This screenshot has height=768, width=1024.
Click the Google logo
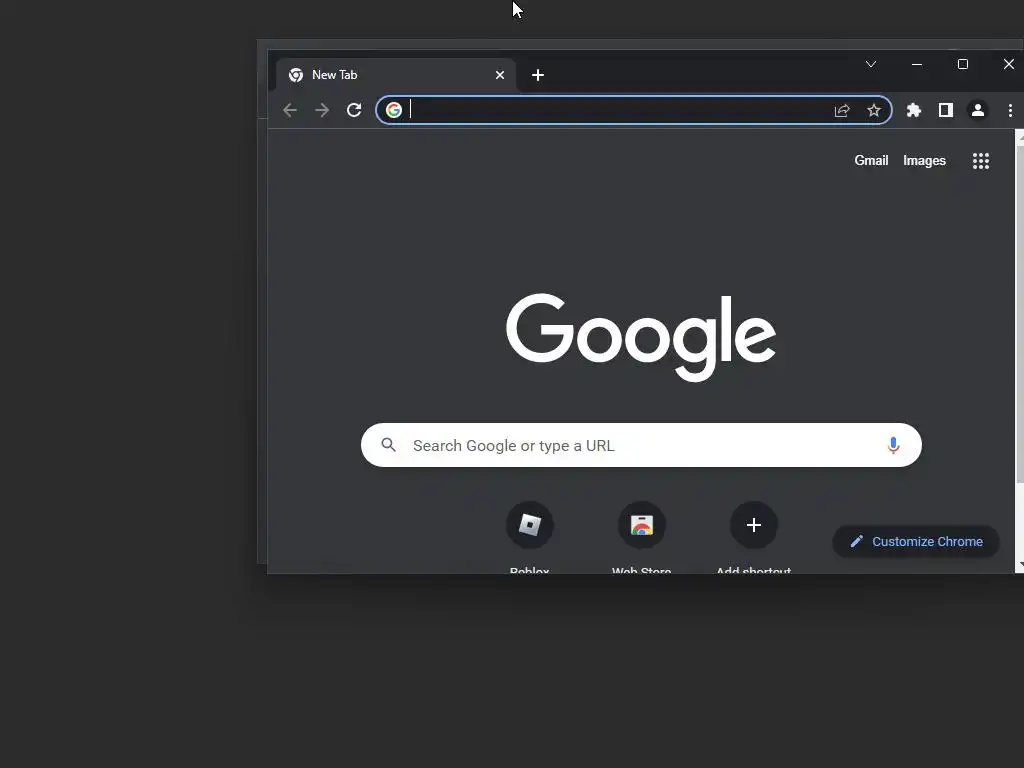pos(641,337)
